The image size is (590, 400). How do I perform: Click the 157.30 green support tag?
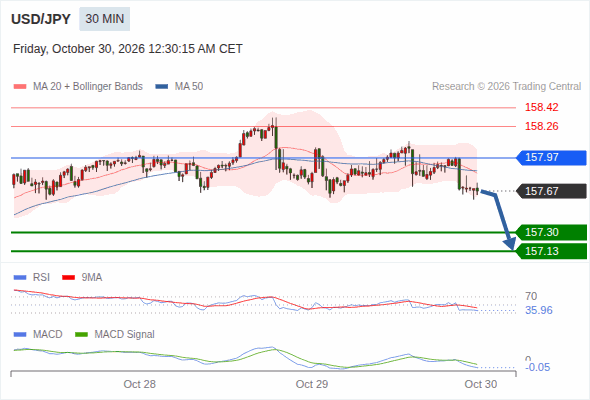pyautogui.click(x=551, y=232)
